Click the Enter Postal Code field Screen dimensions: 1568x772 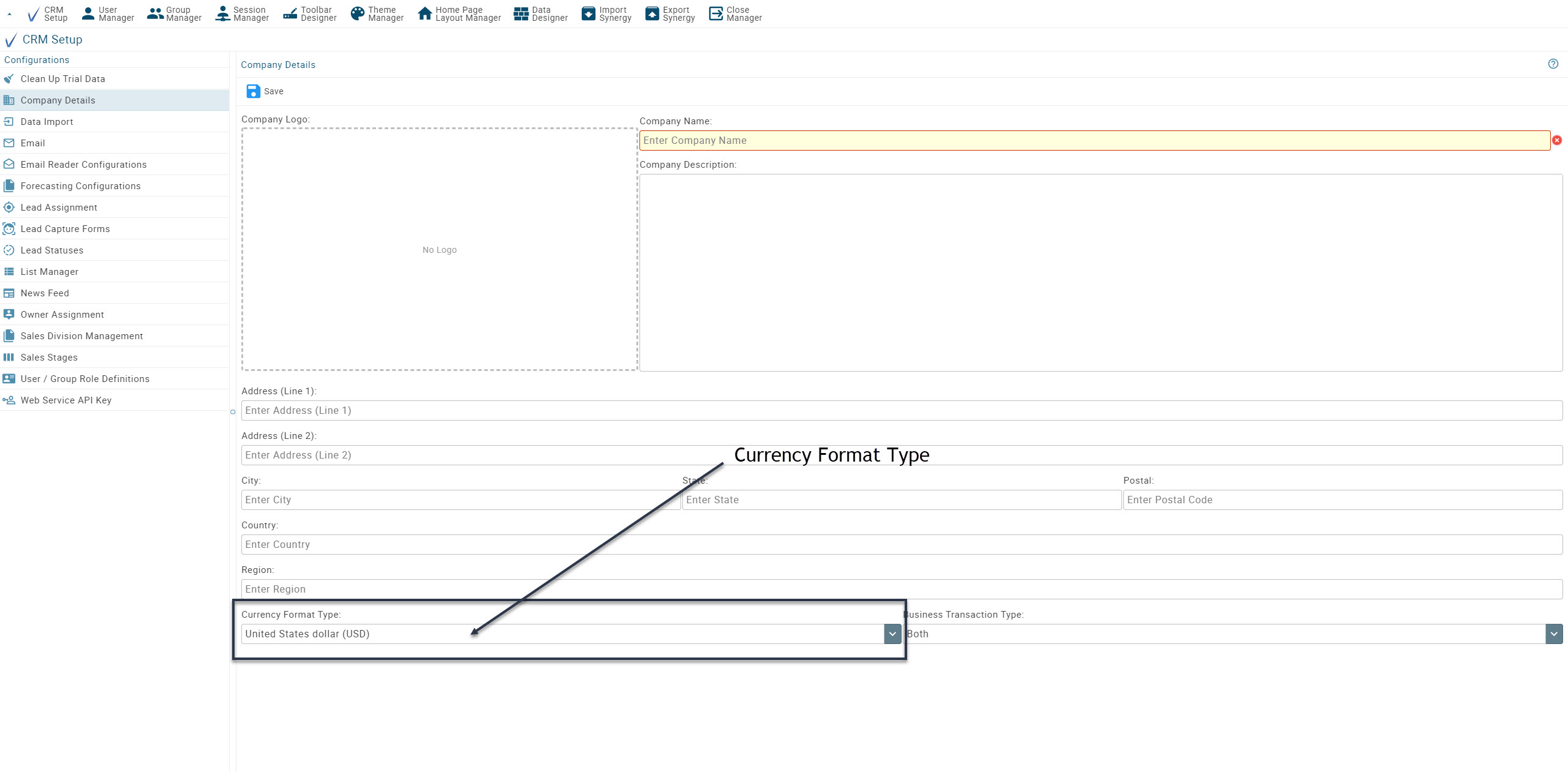point(1343,500)
